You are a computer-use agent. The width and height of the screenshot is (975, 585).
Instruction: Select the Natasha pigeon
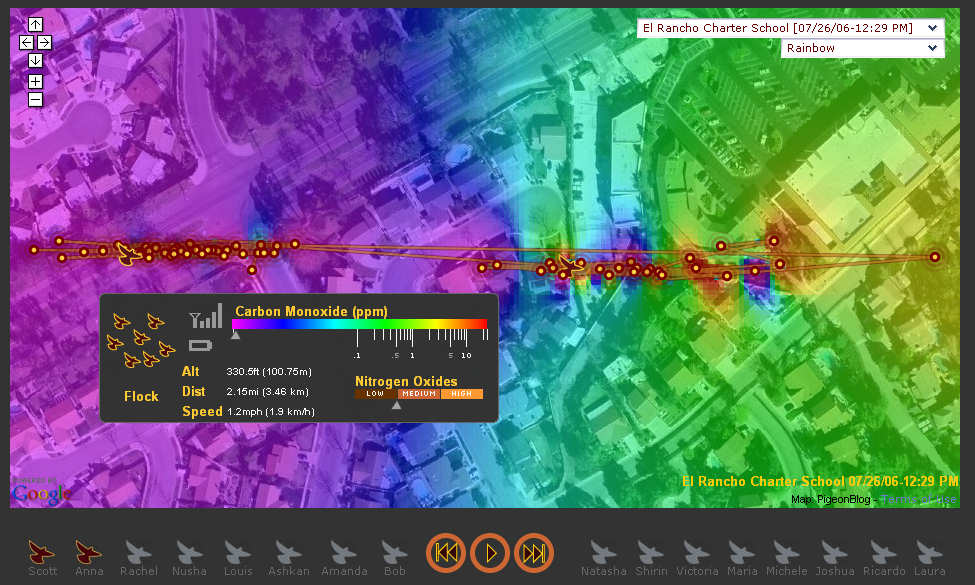(603, 552)
